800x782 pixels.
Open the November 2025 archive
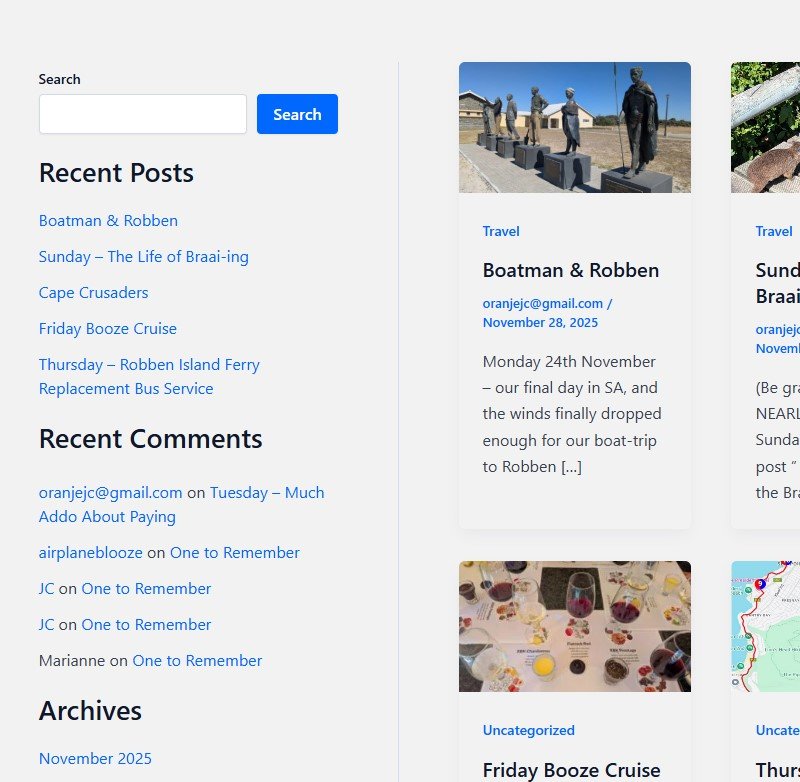tap(95, 759)
